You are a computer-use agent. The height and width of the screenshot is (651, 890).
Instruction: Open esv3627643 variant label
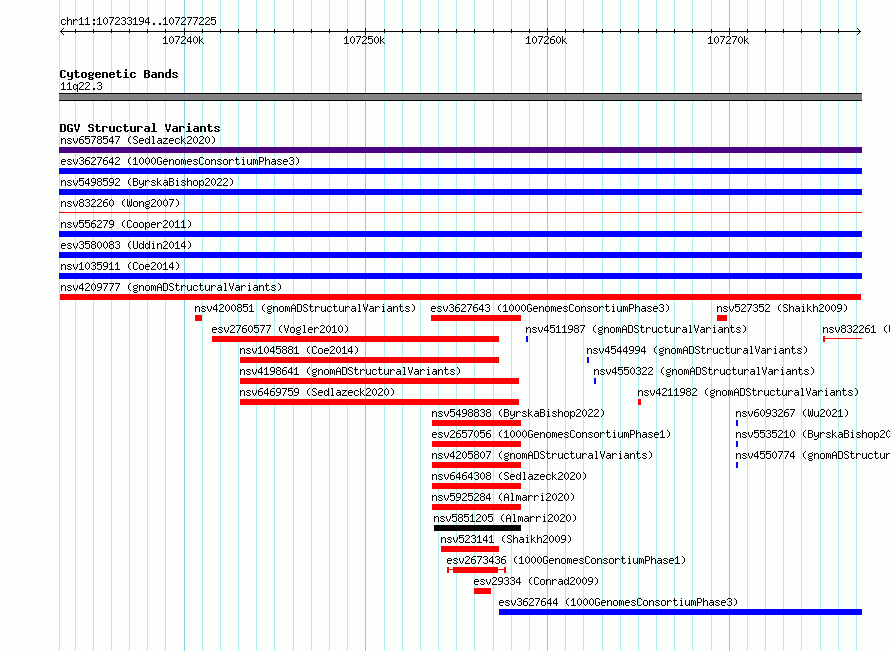point(550,308)
